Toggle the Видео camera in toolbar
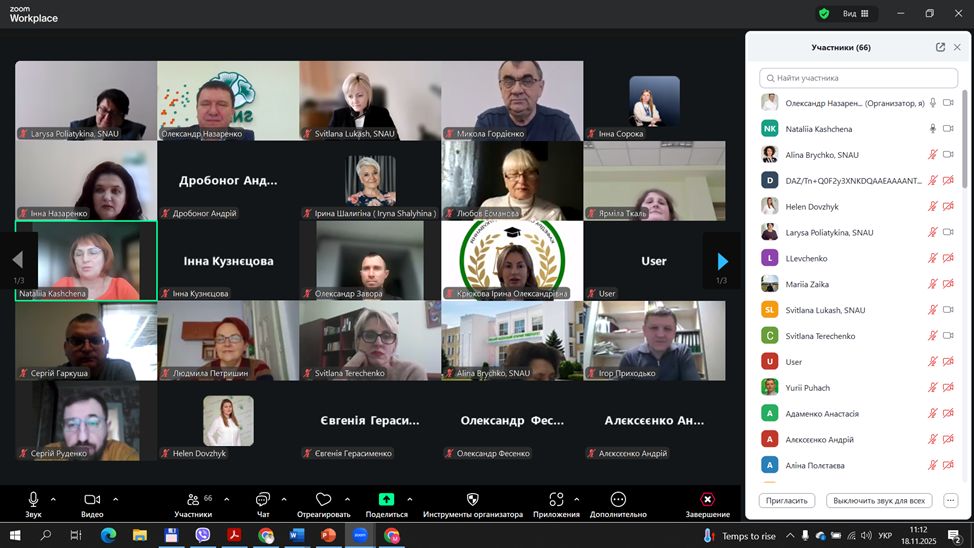This screenshot has height=548, width=974. [92, 499]
